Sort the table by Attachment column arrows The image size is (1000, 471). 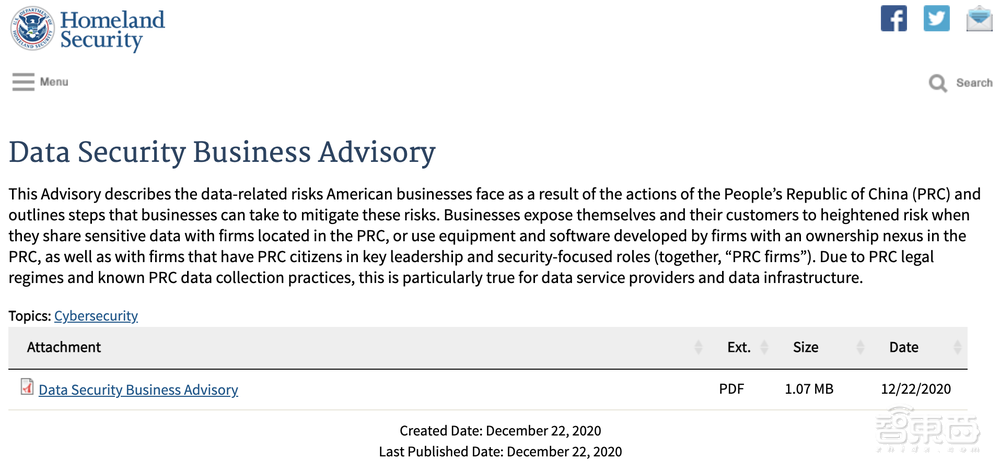pos(698,348)
